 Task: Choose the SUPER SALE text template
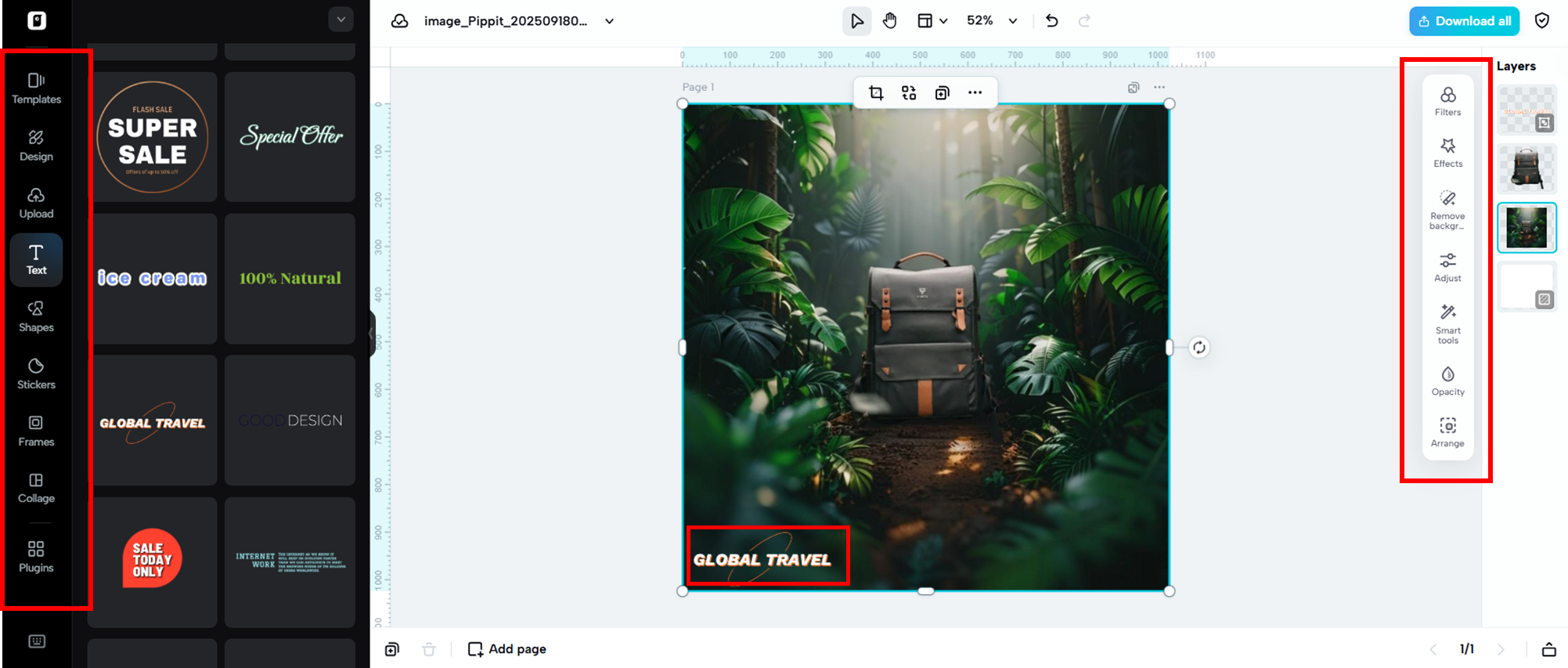(x=153, y=137)
